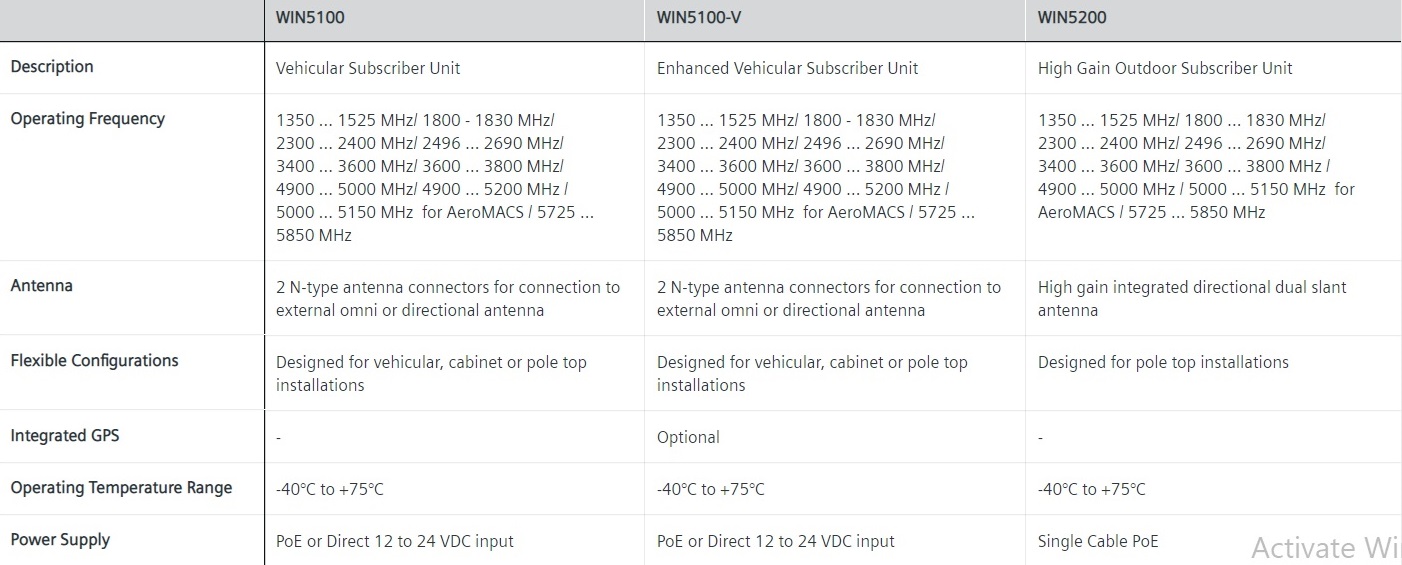Image resolution: width=1402 pixels, height=565 pixels.
Task: Click the "High Gain Outdoor Subscriber Unit" text
Action: 1165,68
